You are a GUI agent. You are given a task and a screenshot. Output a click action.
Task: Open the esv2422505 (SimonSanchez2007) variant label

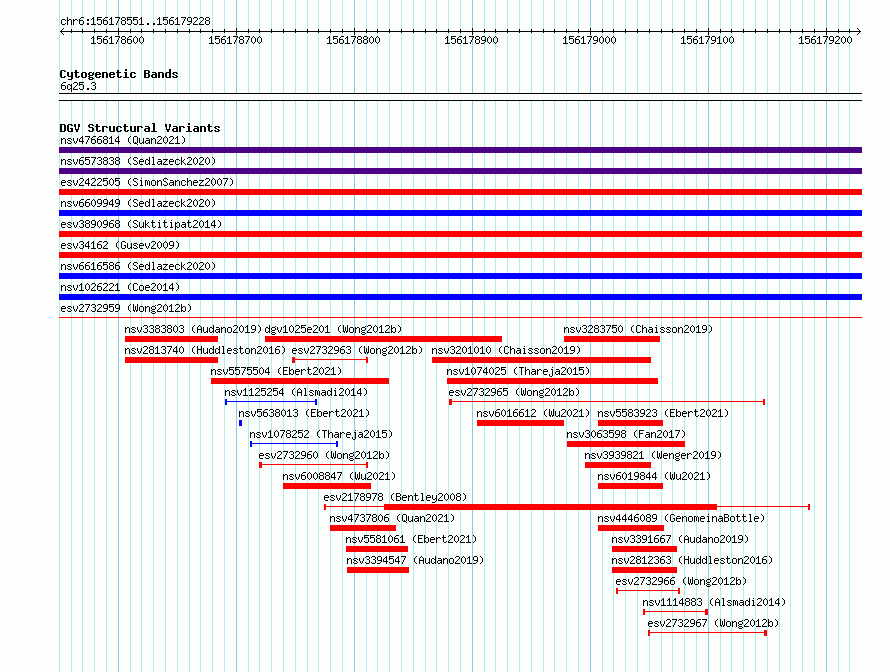[x=147, y=182]
